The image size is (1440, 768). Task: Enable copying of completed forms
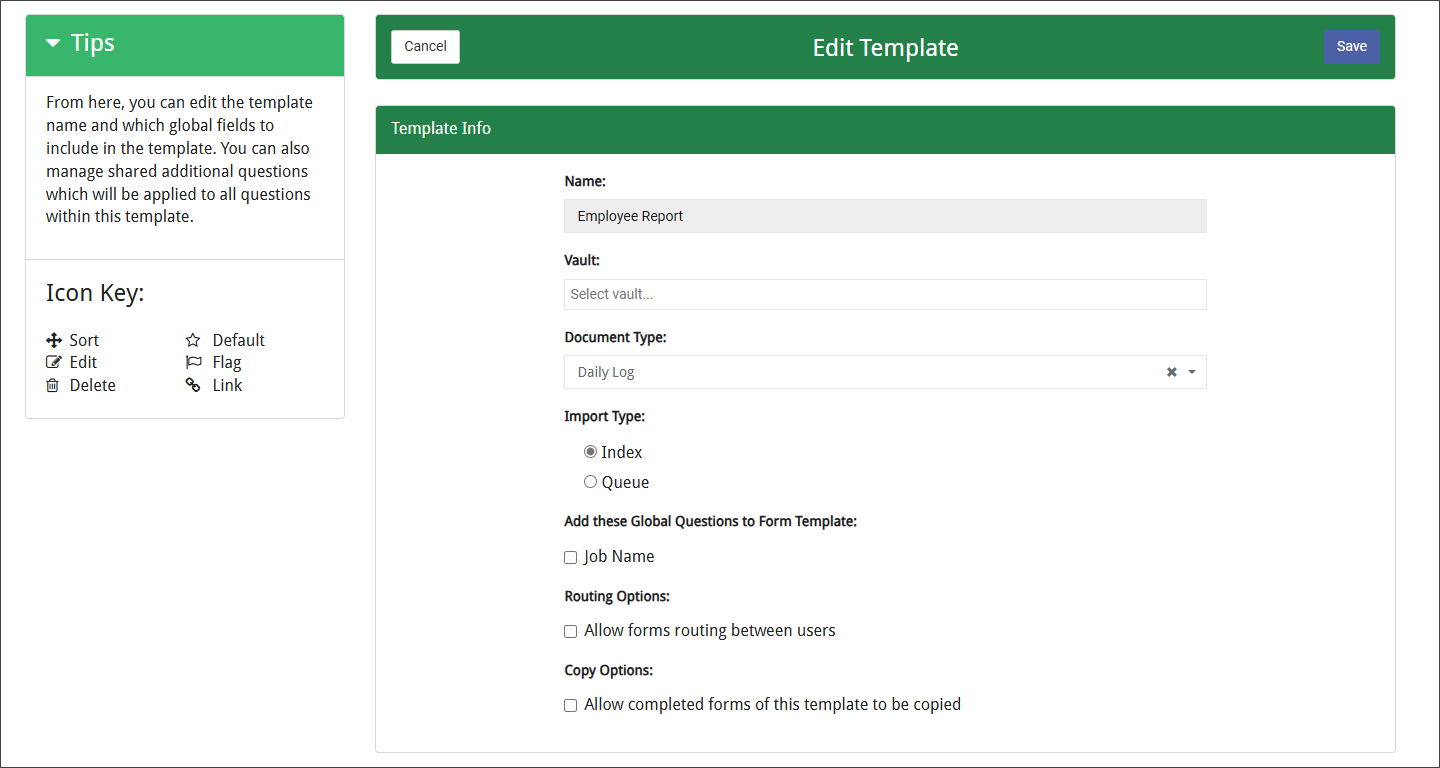570,705
